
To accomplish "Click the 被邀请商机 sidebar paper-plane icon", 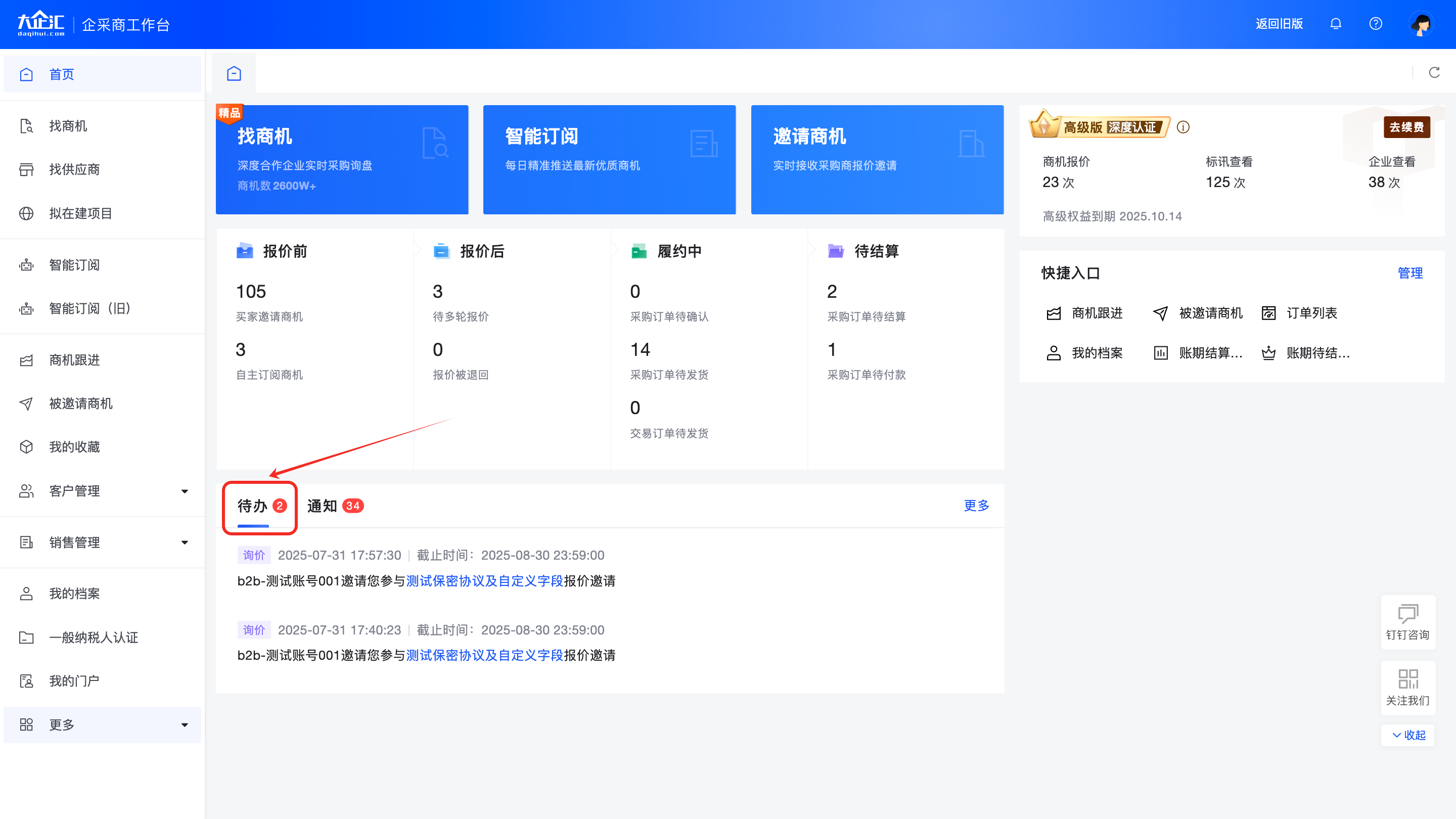I will pyautogui.click(x=27, y=403).
